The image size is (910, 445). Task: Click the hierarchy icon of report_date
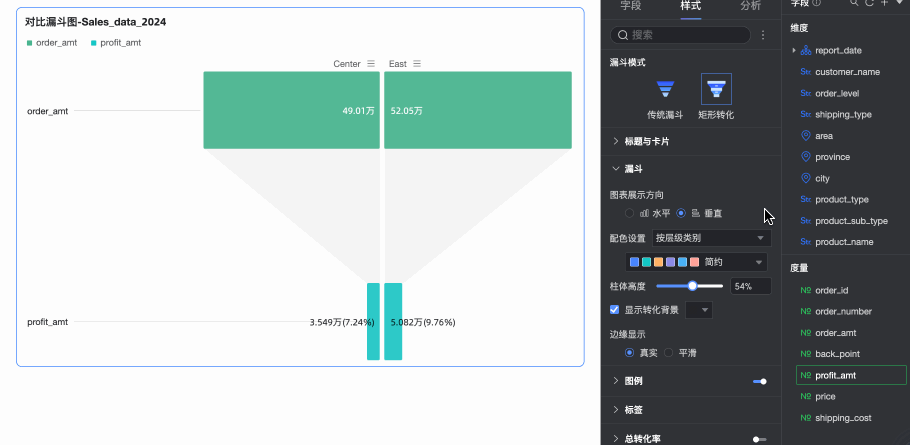pyautogui.click(x=806, y=50)
